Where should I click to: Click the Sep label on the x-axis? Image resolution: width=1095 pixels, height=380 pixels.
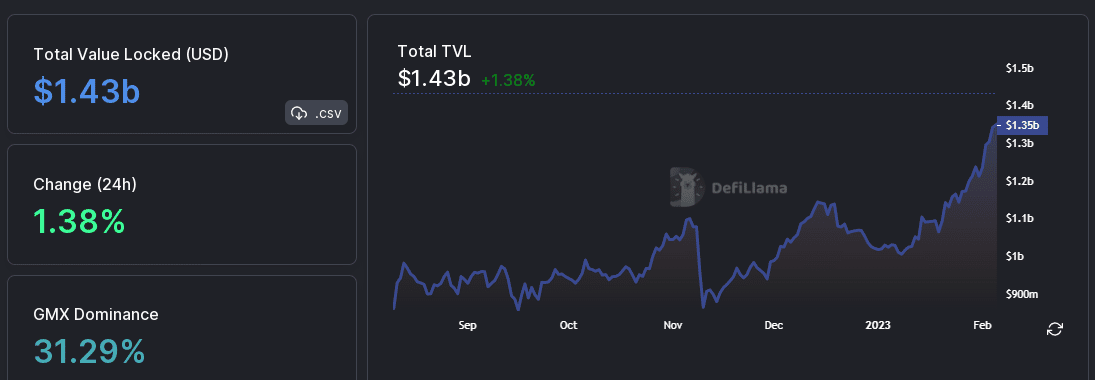467,326
